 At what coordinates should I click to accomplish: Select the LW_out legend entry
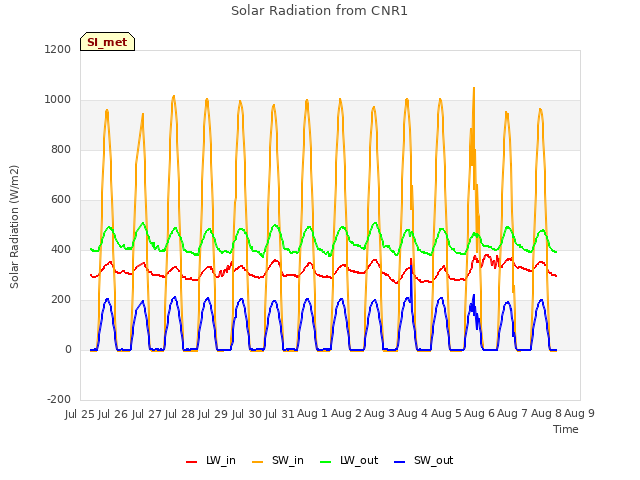click(349, 460)
